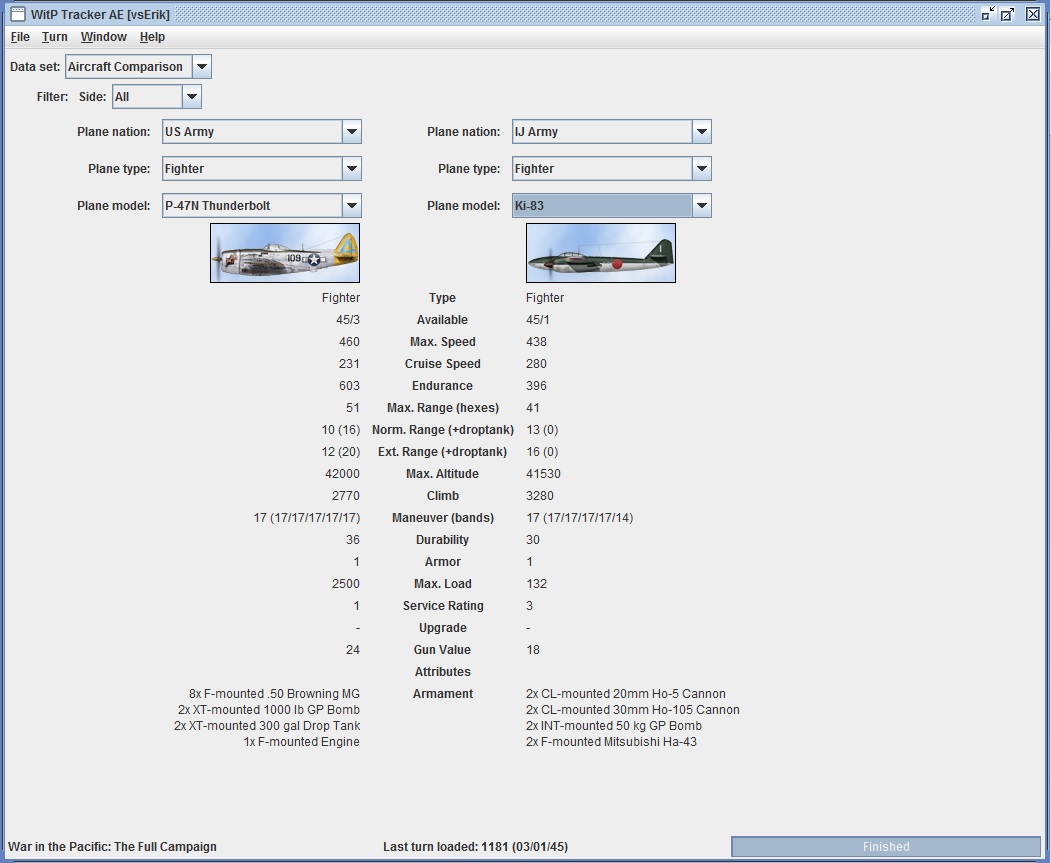Click the Durability row label

click(442, 540)
